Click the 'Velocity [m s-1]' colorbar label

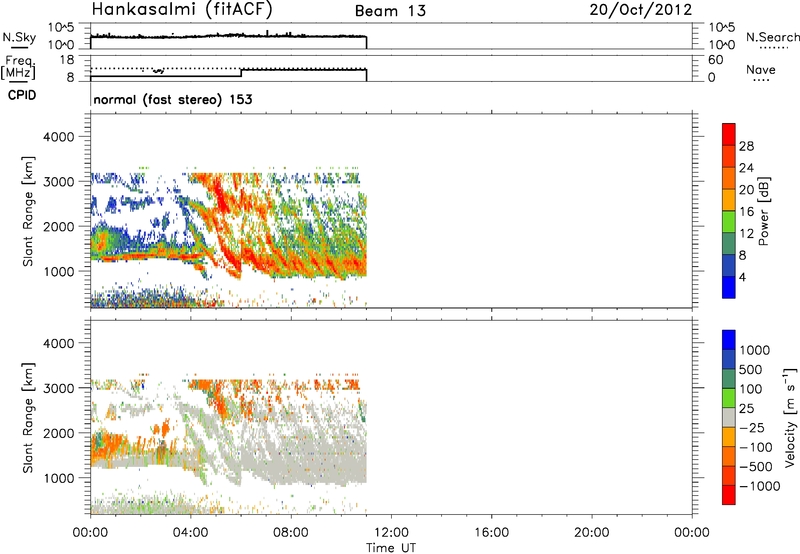tap(790, 418)
